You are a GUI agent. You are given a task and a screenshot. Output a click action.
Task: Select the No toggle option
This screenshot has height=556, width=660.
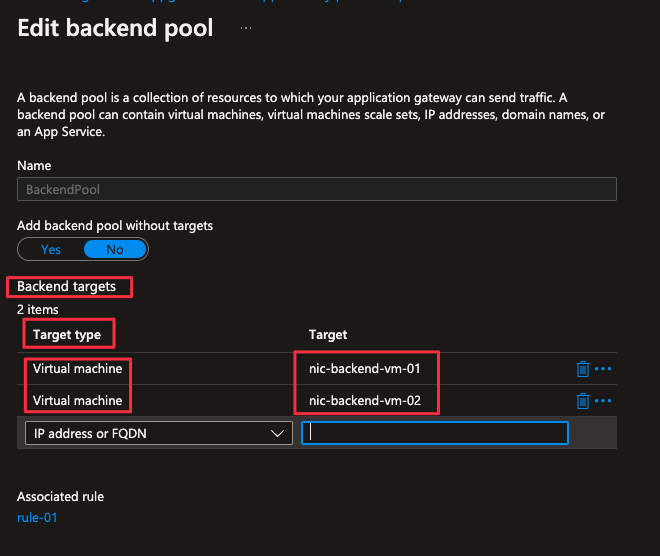[x=115, y=249]
